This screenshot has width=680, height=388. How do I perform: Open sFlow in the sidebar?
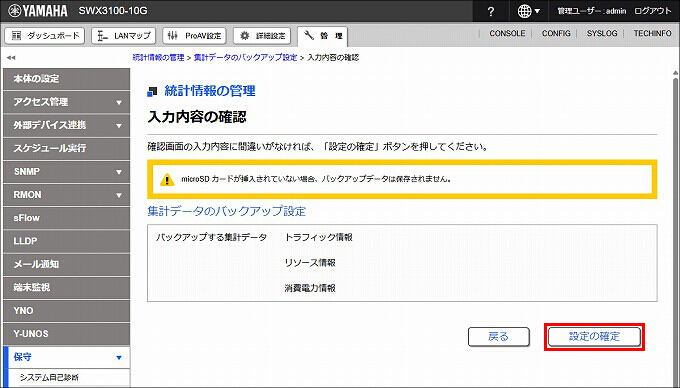point(66,218)
